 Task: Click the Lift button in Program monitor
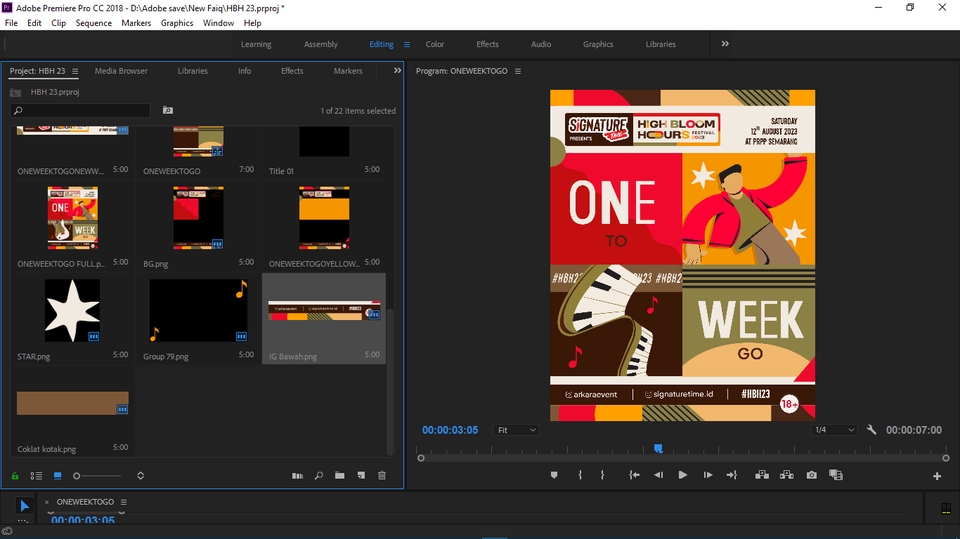[762, 475]
